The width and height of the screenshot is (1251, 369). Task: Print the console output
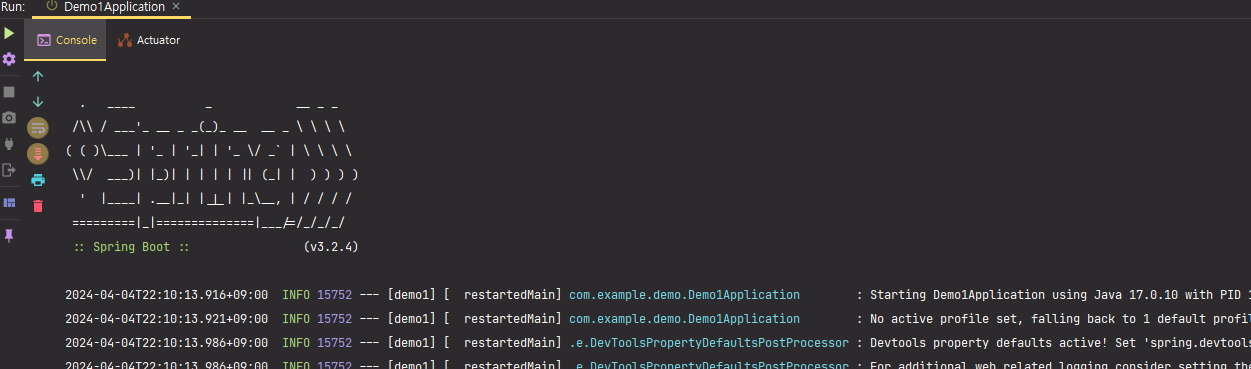point(38,180)
